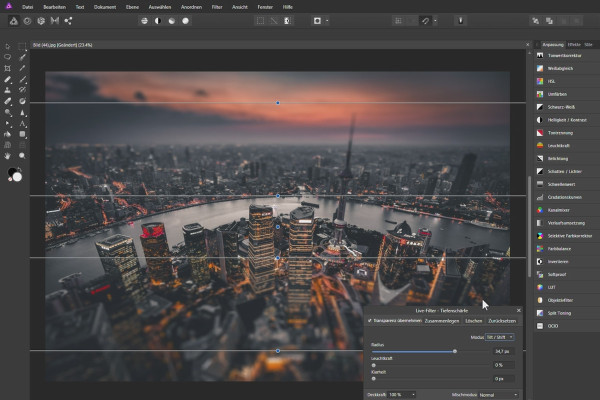This screenshot has height=400, width=600.
Task: Click the primary/secondary colour swatch circles
Action: pyautogui.click(x=15, y=175)
